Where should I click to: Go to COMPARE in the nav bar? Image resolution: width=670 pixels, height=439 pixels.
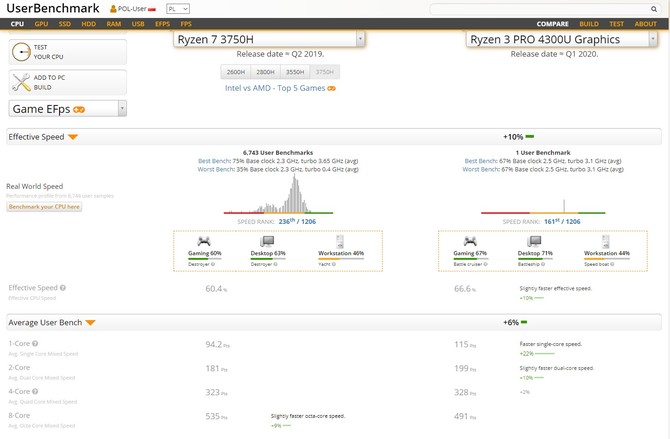point(552,24)
